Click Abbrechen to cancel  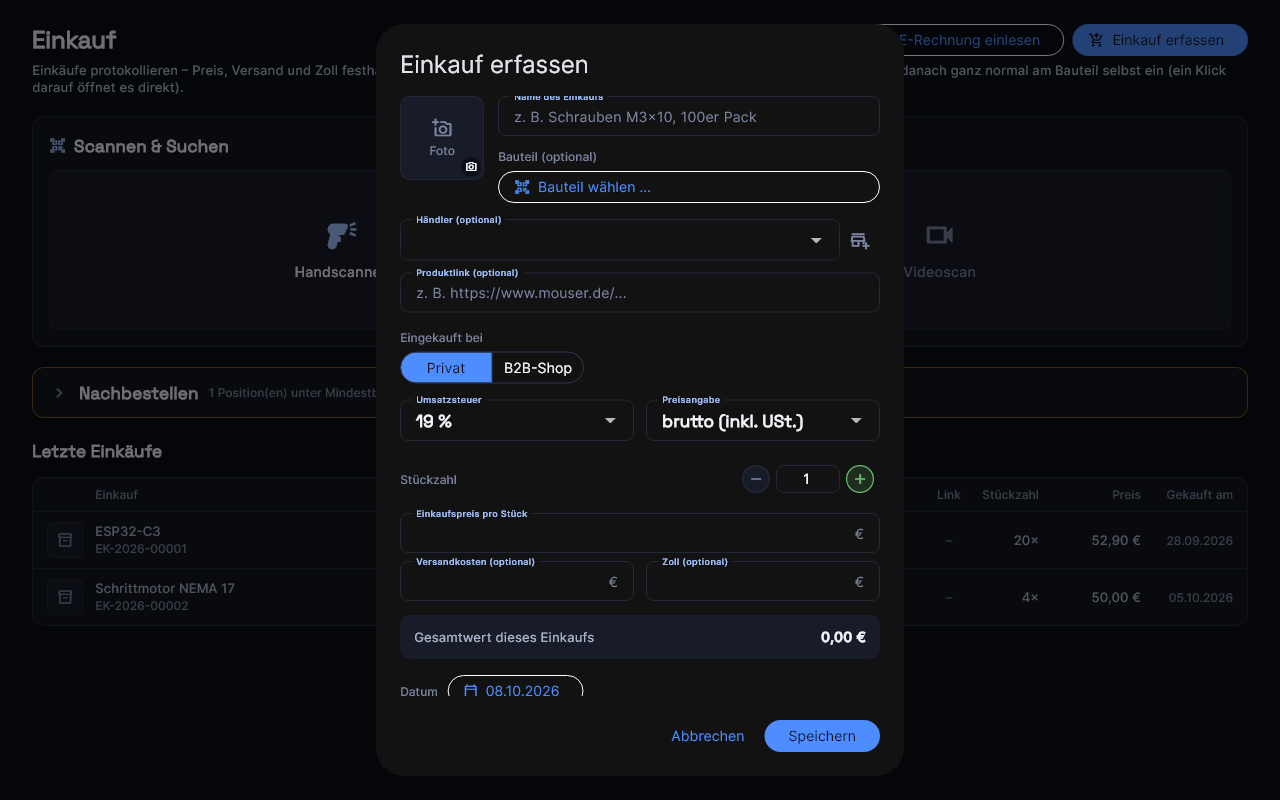click(708, 736)
